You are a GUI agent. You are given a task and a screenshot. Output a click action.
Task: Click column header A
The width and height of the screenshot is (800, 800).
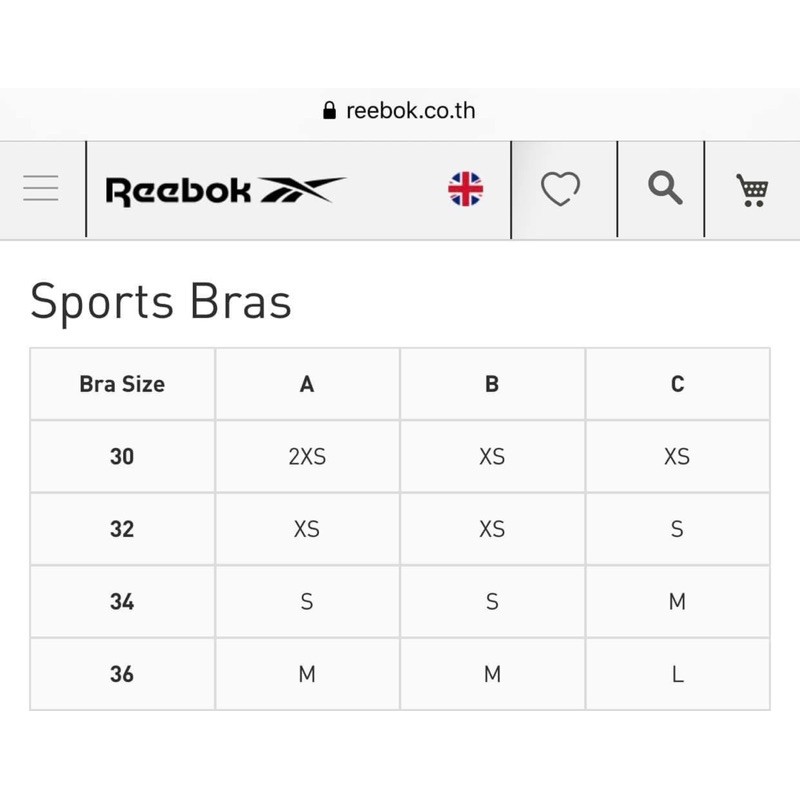tap(307, 384)
